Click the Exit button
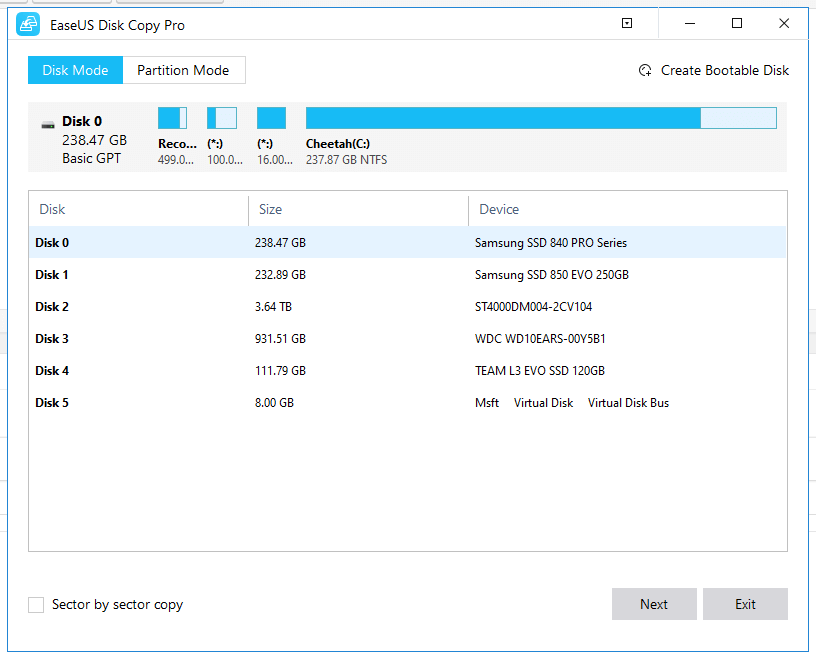 pyautogui.click(x=745, y=604)
